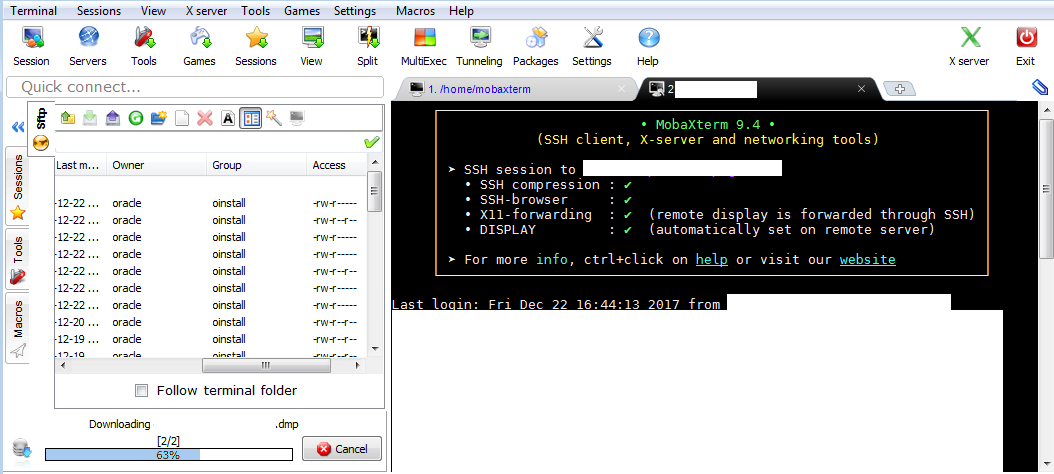Click the SFTP remote path field
The image size is (1054, 474).
click(x=208, y=142)
